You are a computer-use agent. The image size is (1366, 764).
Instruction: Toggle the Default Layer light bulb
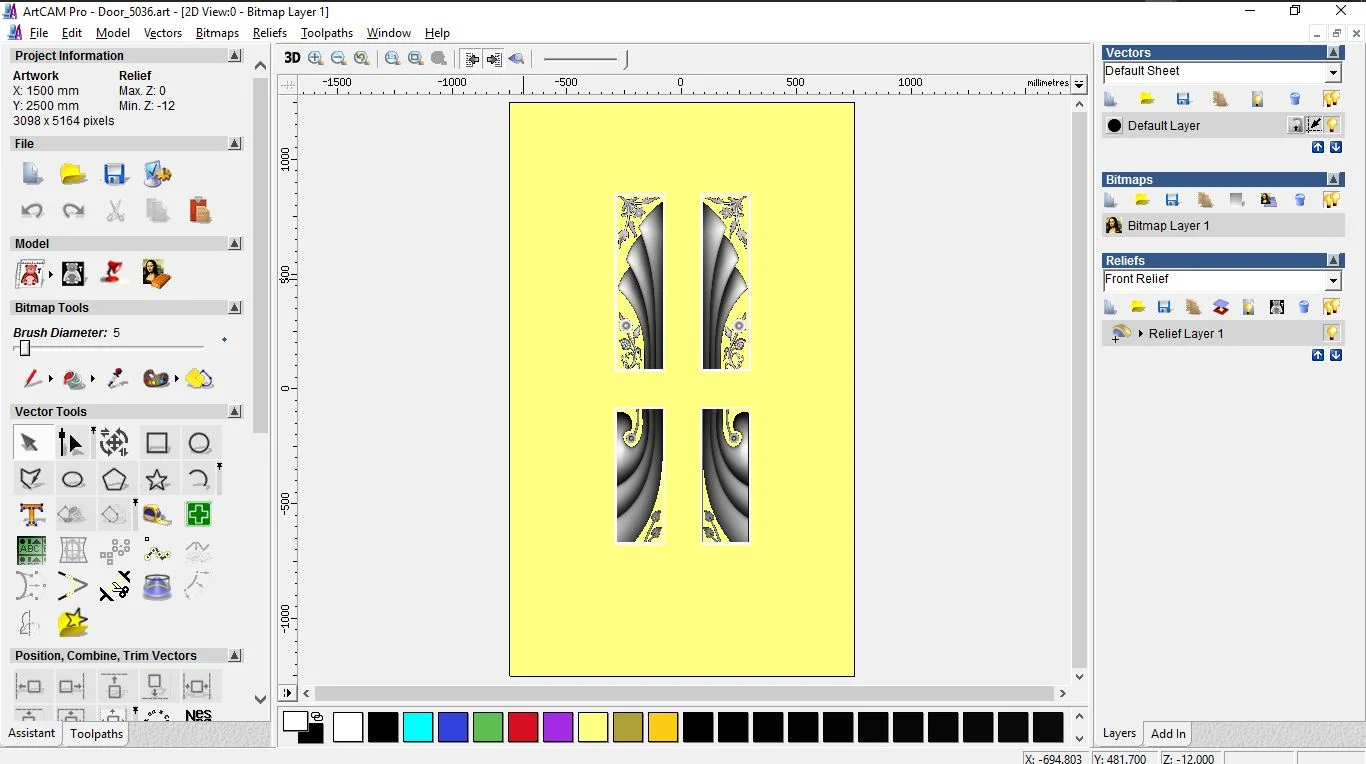click(x=1332, y=123)
